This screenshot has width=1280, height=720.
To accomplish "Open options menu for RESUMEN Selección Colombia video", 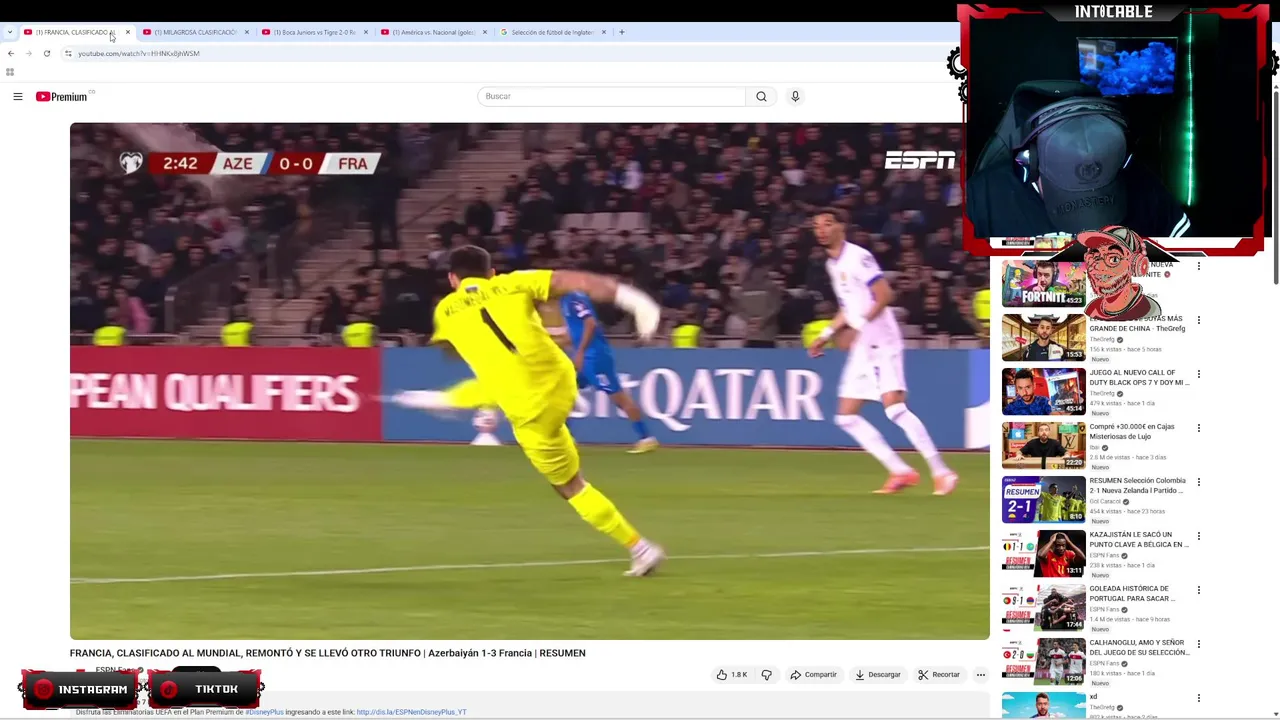I will pyautogui.click(x=1198, y=482).
